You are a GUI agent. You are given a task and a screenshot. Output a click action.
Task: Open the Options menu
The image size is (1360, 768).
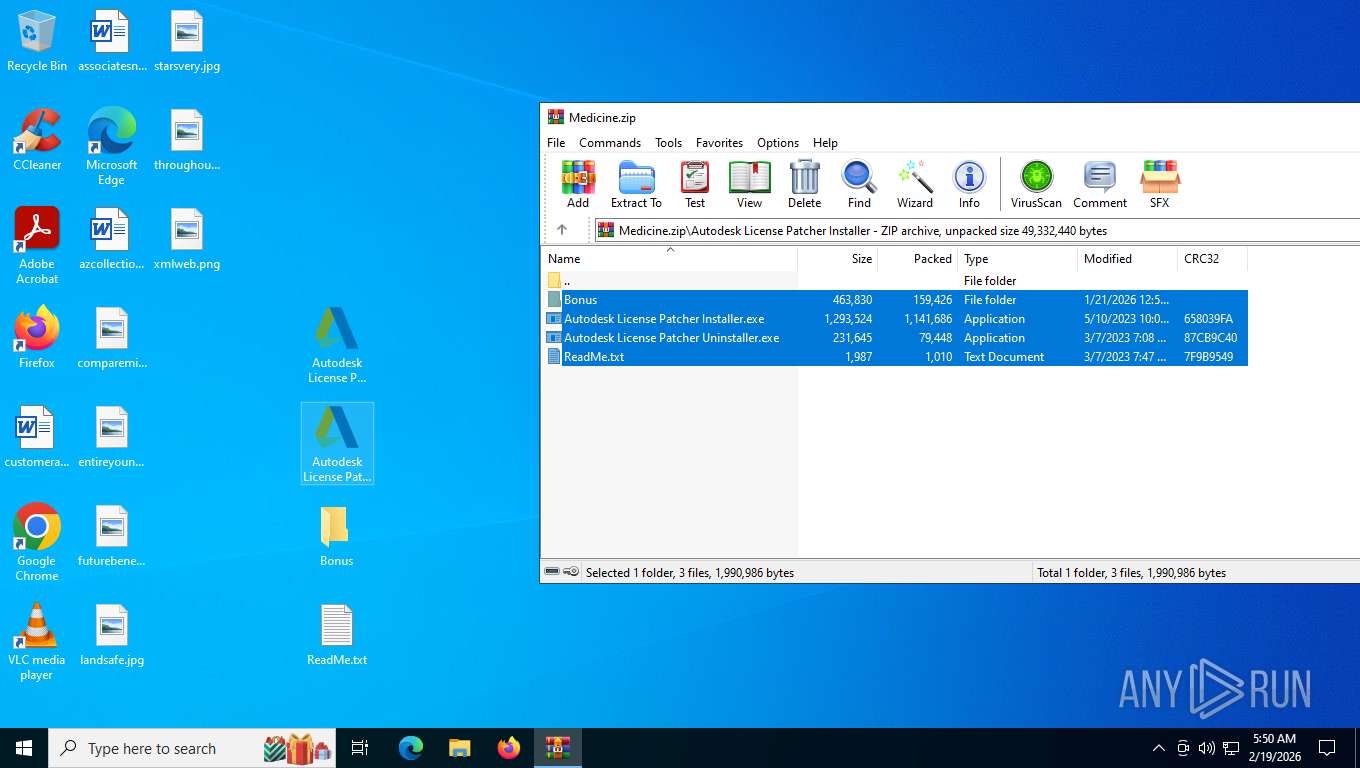(778, 143)
